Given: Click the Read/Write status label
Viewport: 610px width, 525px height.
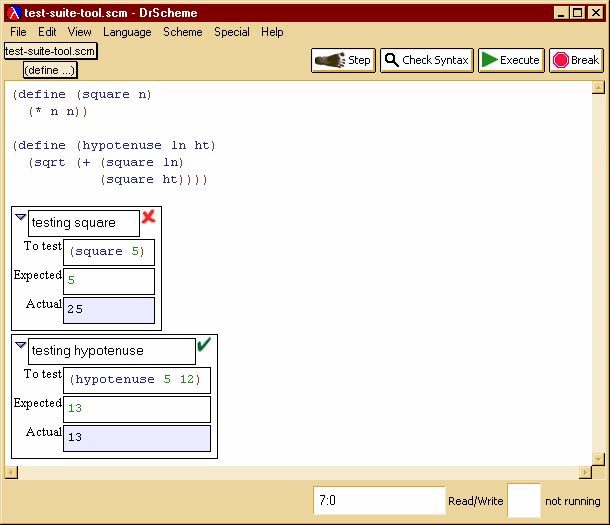Looking at the screenshot, I should (476, 501).
